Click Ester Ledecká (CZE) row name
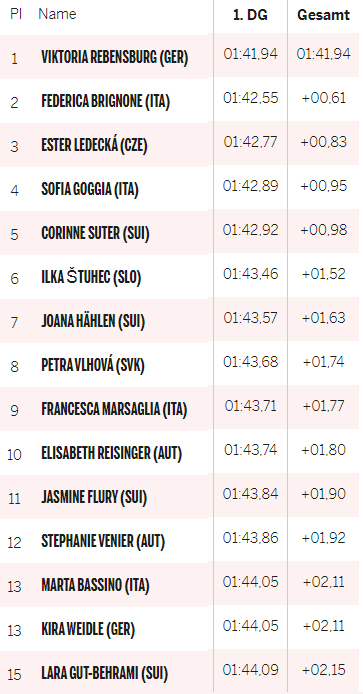Viewport: 363px width, 694px height. (94, 146)
